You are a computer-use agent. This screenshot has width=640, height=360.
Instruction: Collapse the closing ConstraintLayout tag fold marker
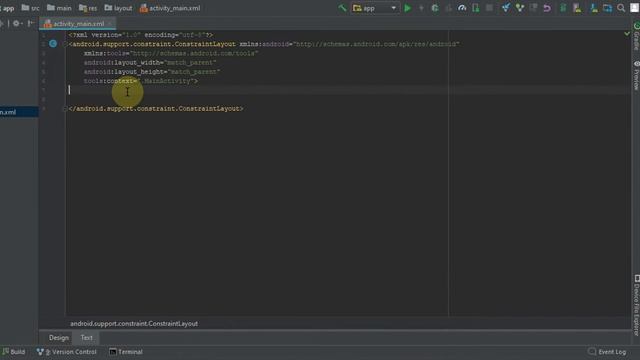click(x=65, y=109)
